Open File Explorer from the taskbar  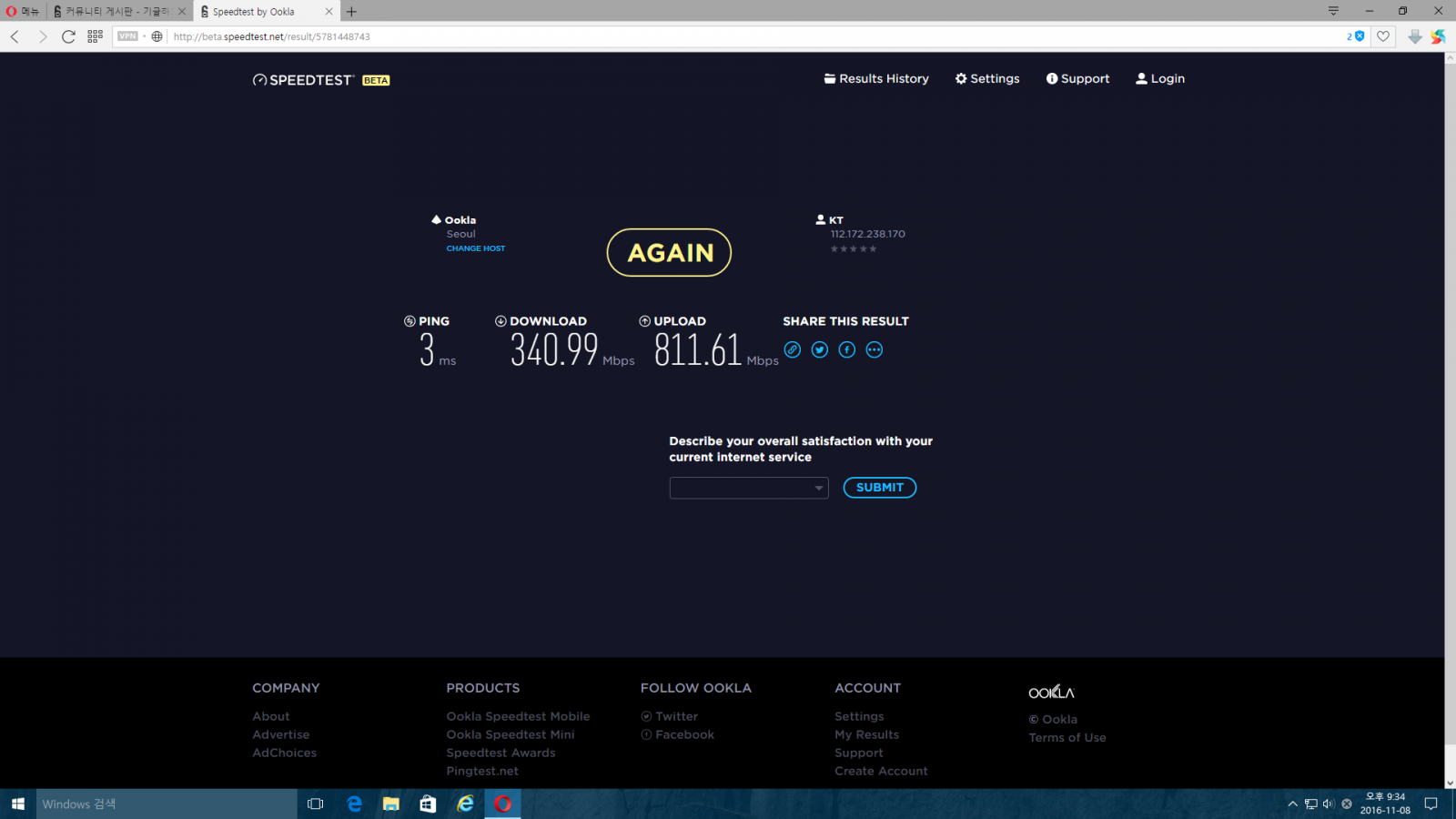[391, 804]
